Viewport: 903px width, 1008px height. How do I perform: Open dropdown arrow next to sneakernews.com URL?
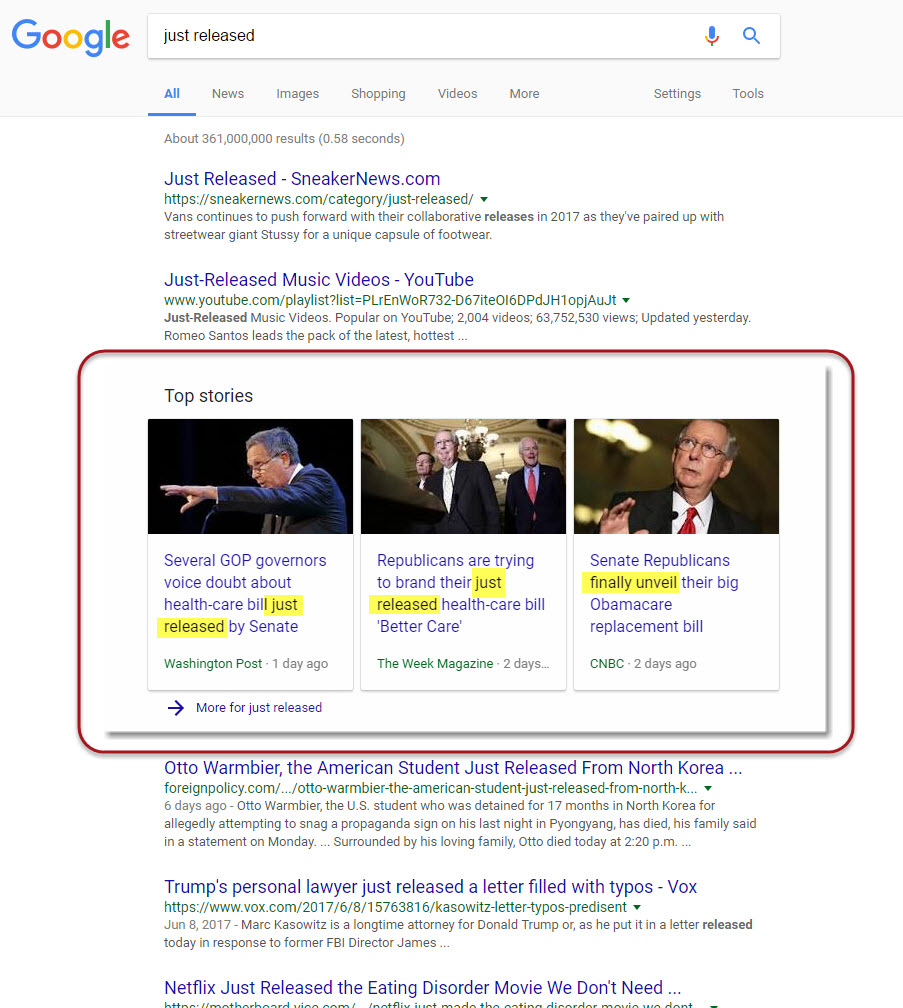(x=484, y=199)
